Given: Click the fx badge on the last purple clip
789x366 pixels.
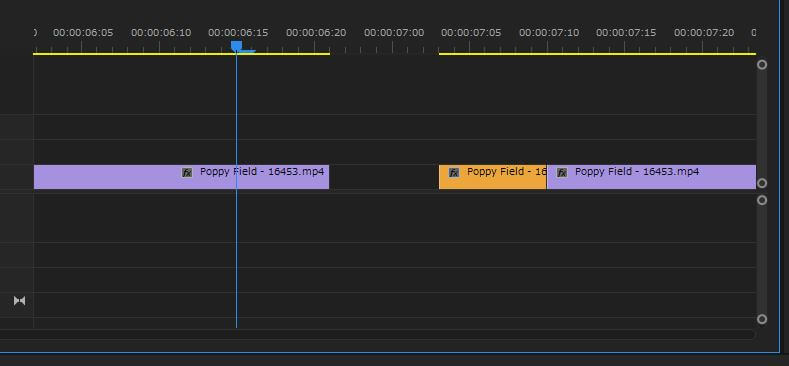Looking at the screenshot, I should [562, 173].
